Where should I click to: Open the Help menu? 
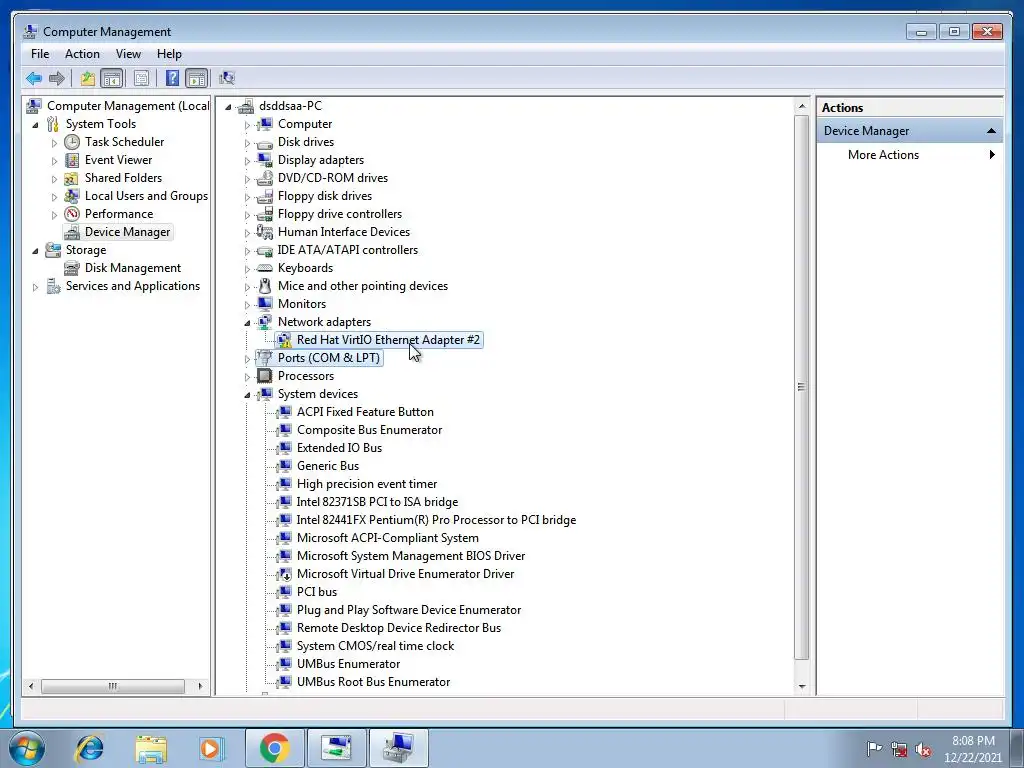[x=169, y=54]
